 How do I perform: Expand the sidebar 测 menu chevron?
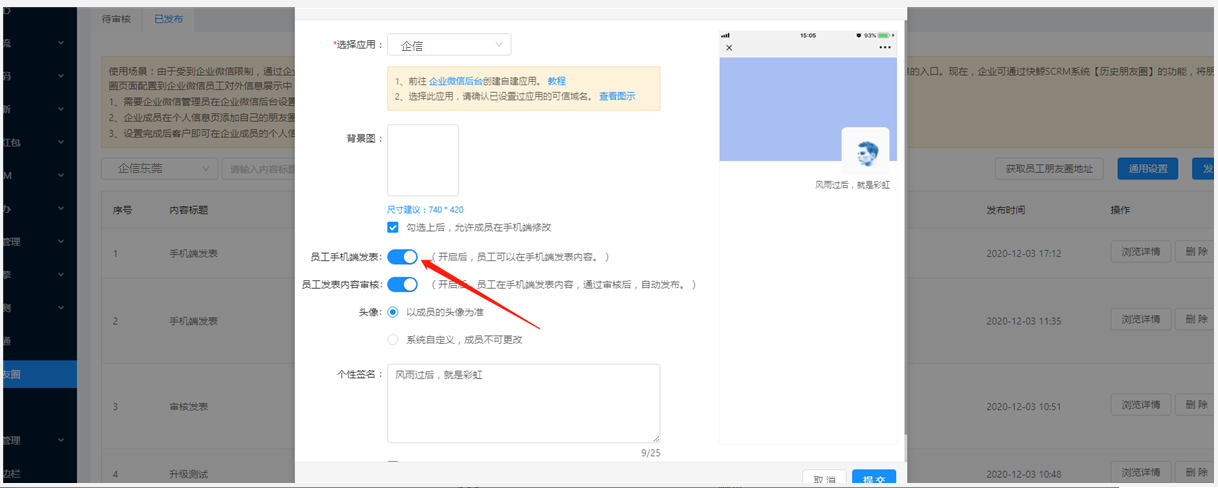pyautogui.click(x=61, y=308)
